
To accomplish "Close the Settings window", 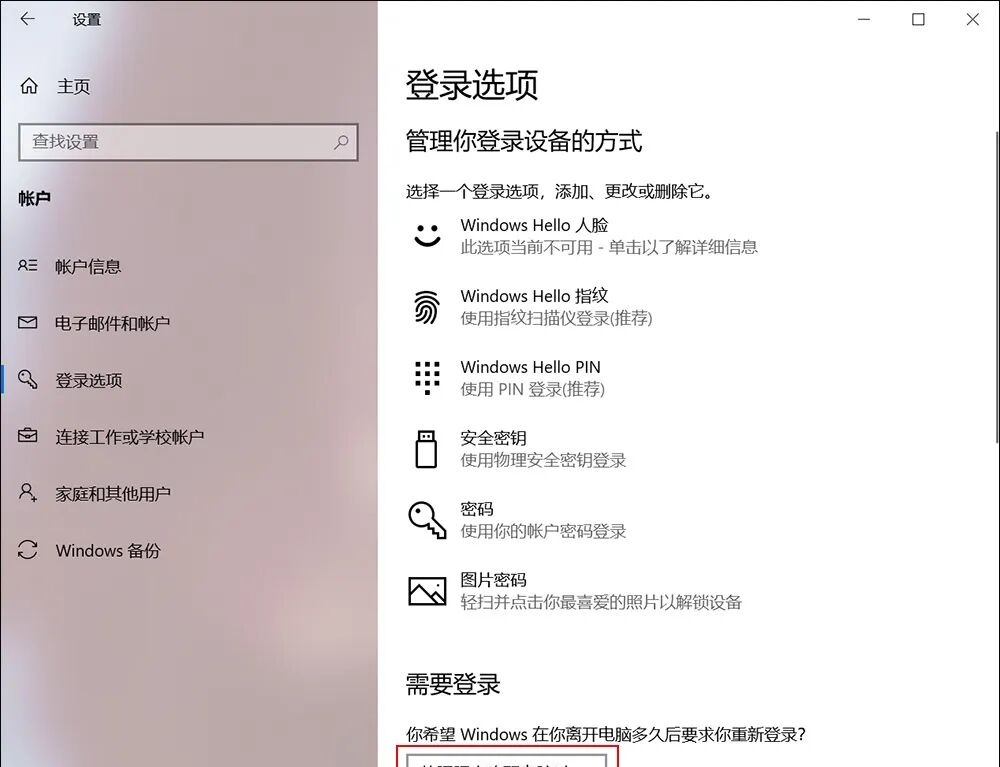I will tap(973, 19).
